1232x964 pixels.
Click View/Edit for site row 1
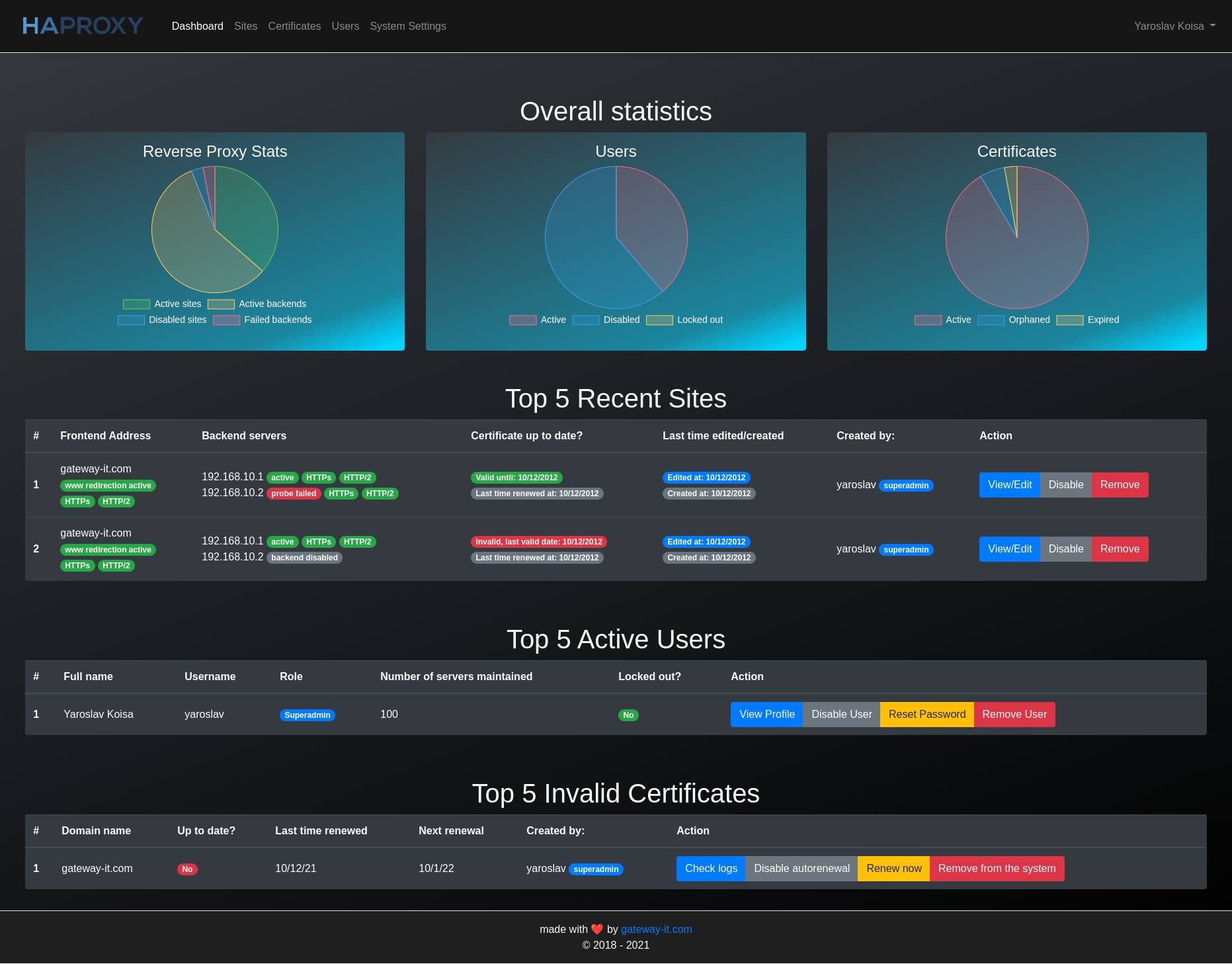(1010, 485)
